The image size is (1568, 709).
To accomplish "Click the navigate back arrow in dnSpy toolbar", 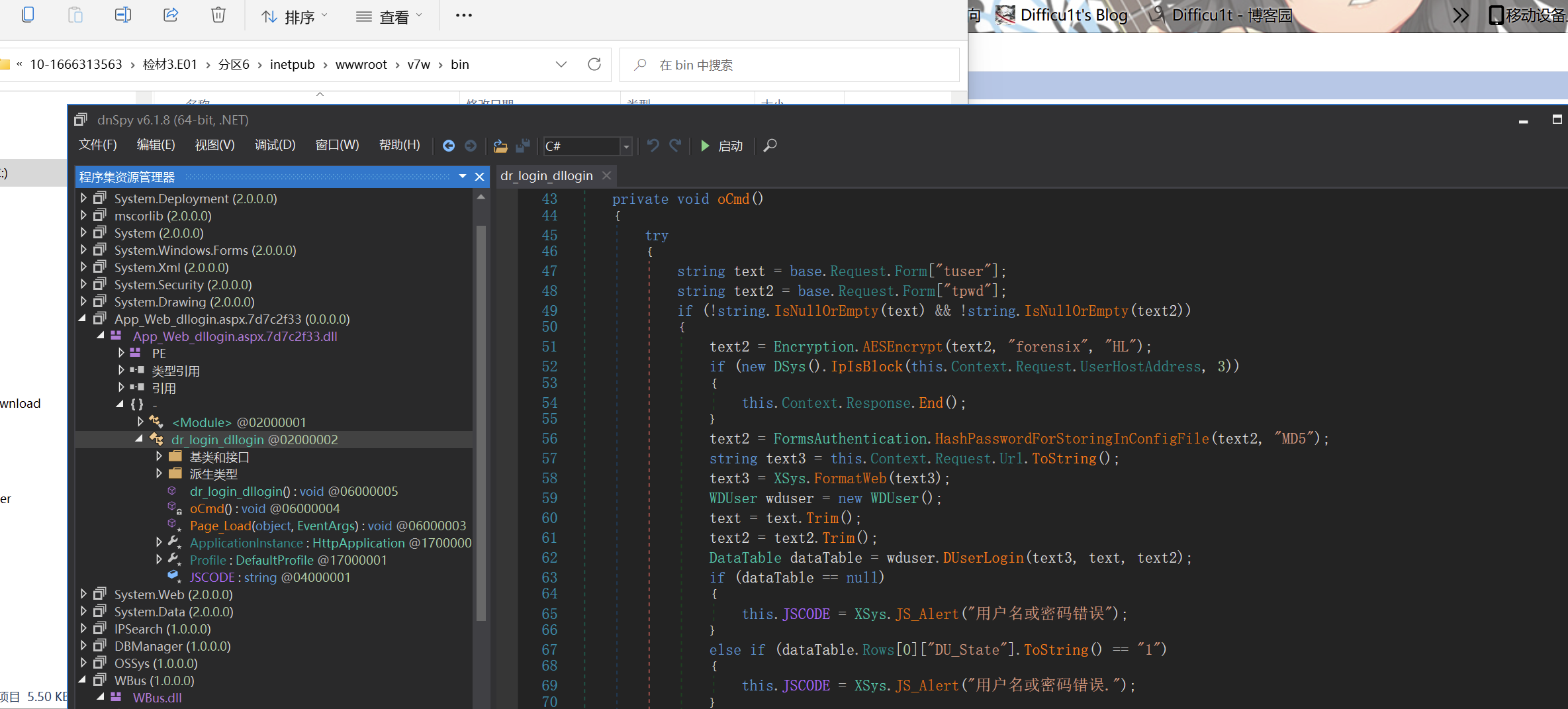I will point(448,146).
